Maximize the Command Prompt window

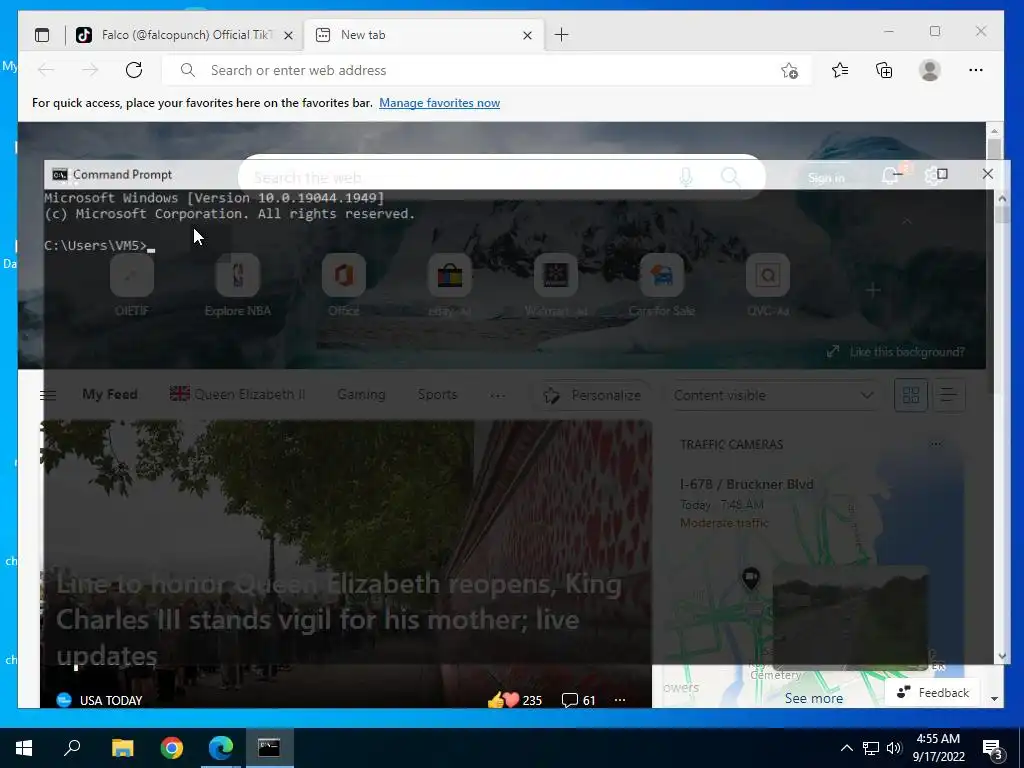[942, 174]
